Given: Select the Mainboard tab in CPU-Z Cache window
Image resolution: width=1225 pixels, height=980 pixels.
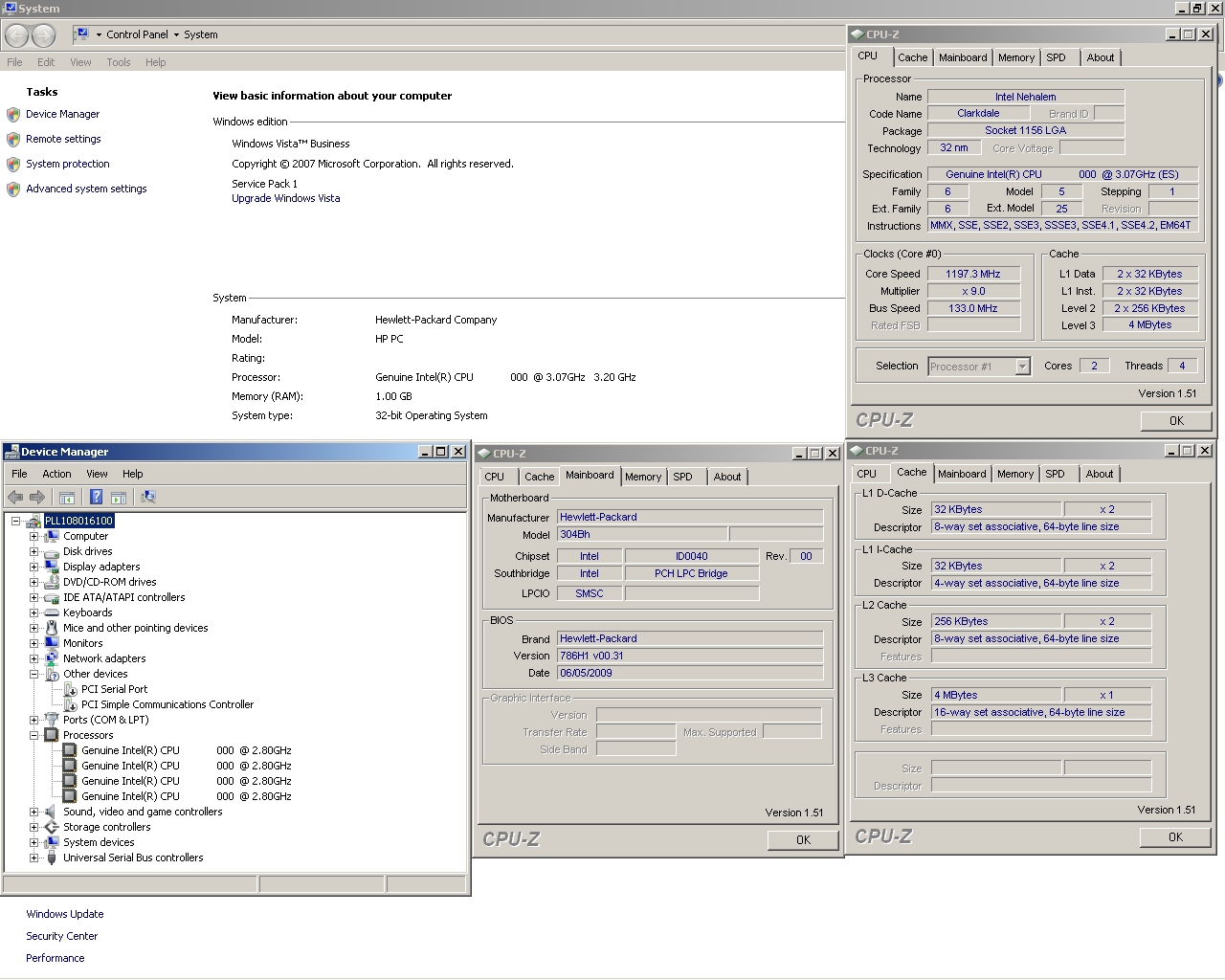Looking at the screenshot, I should [962, 474].
